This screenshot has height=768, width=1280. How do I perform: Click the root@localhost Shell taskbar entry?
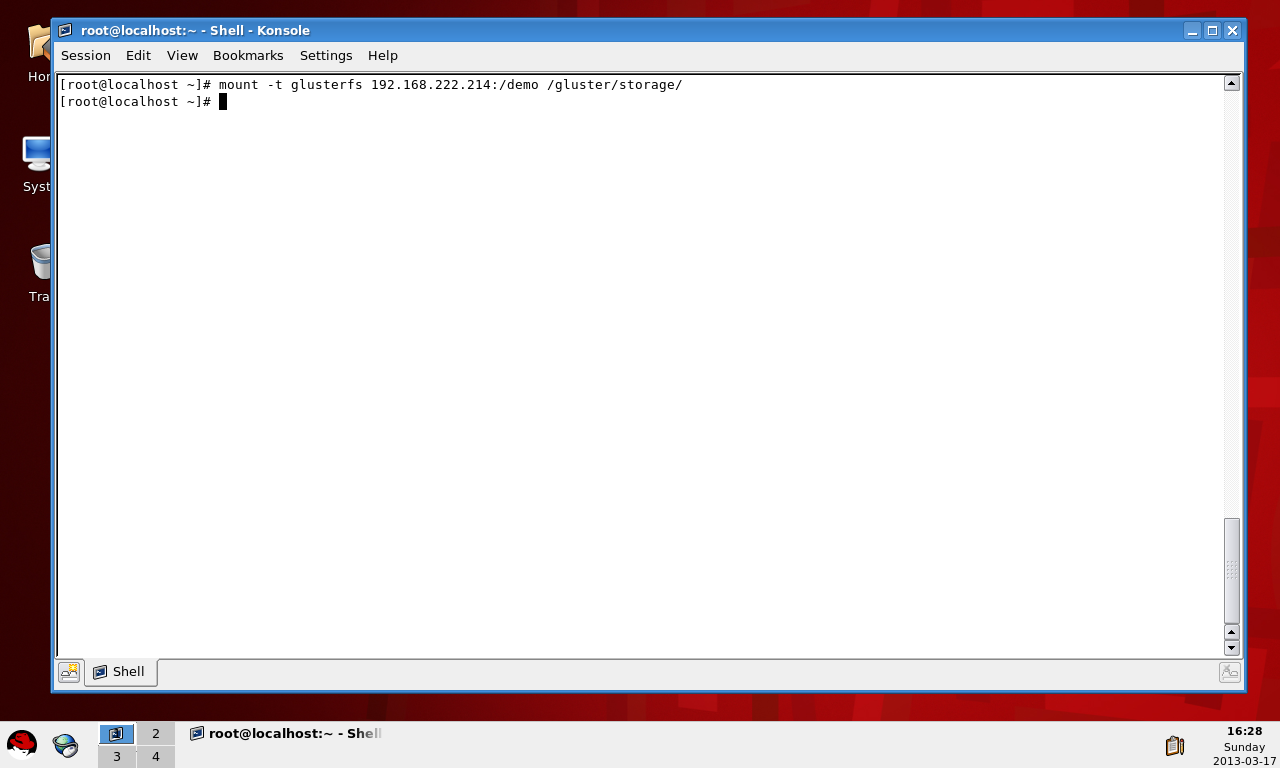pyautogui.click(x=286, y=734)
